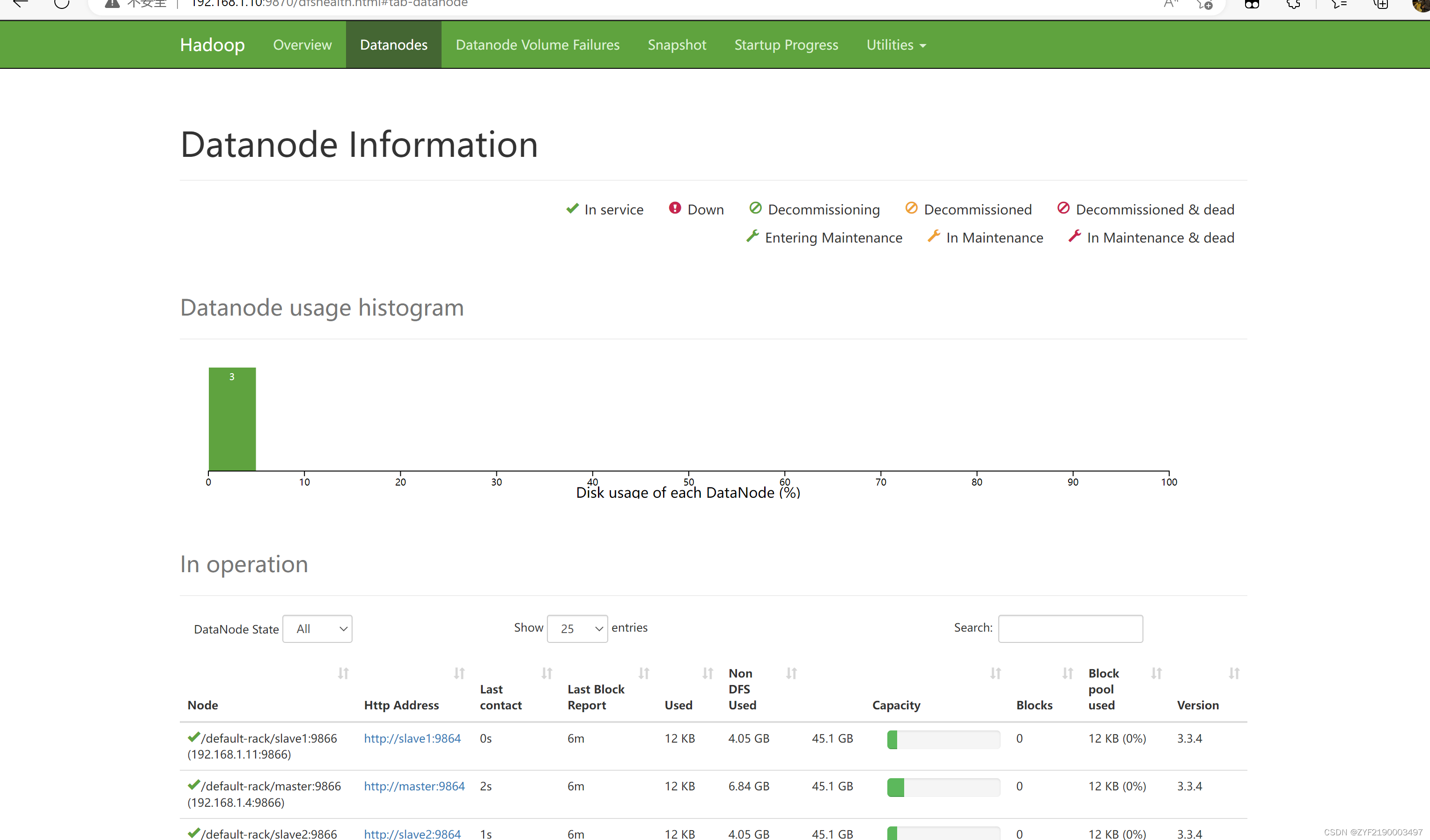1430x840 pixels.
Task: Click the green histogram bar labeled 3
Action: pos(232,420)
